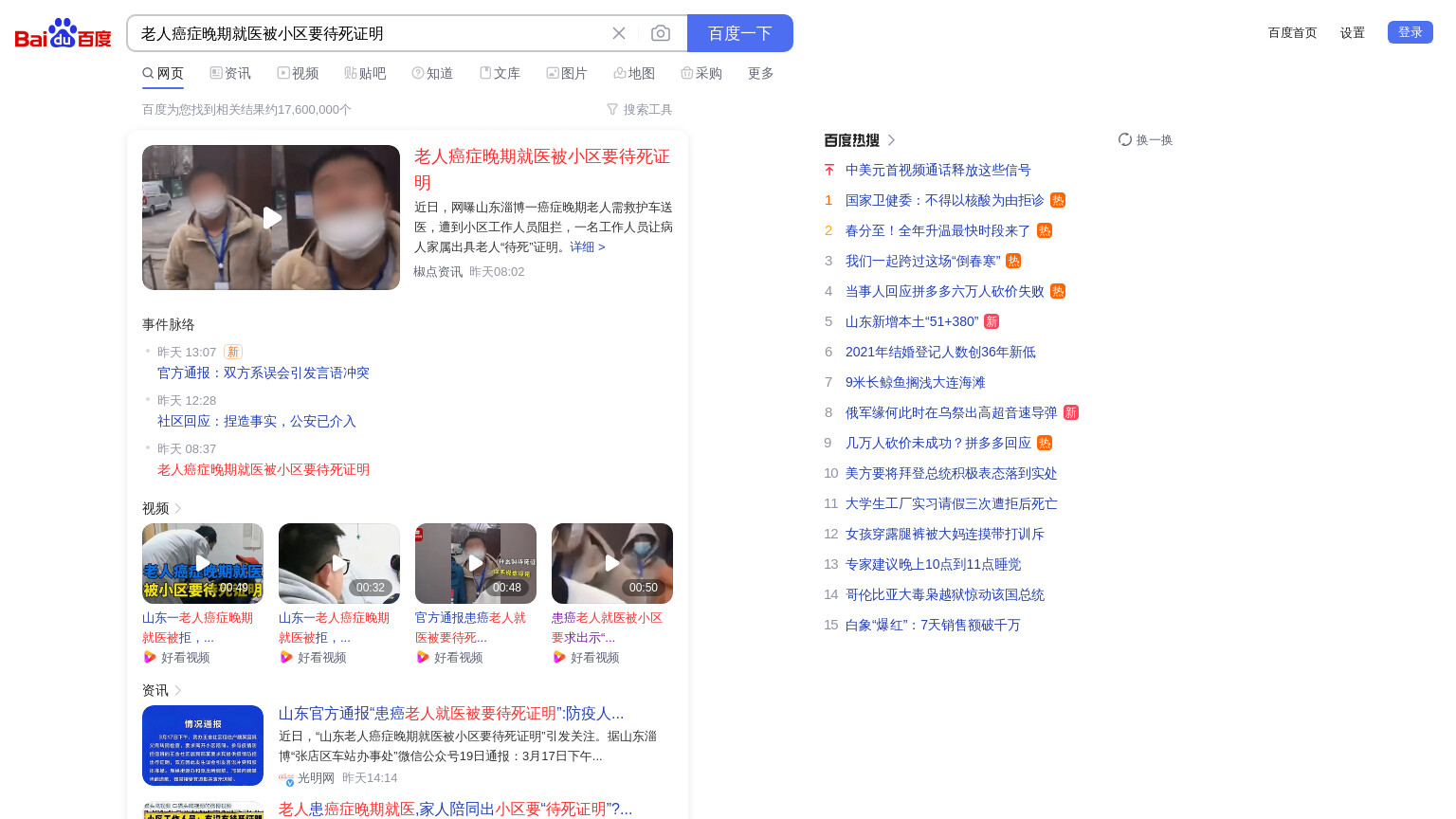1456x819 pixels.
Task: Open hot search 春分至！全年升温最快时段来了
Action: tap(938, 230)
